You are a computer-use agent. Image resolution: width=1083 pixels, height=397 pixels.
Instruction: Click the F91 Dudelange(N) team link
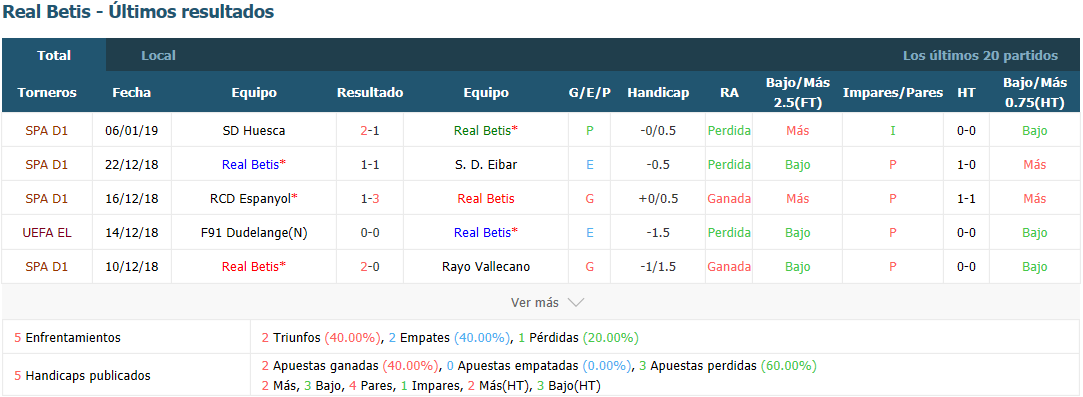point(254,233)
